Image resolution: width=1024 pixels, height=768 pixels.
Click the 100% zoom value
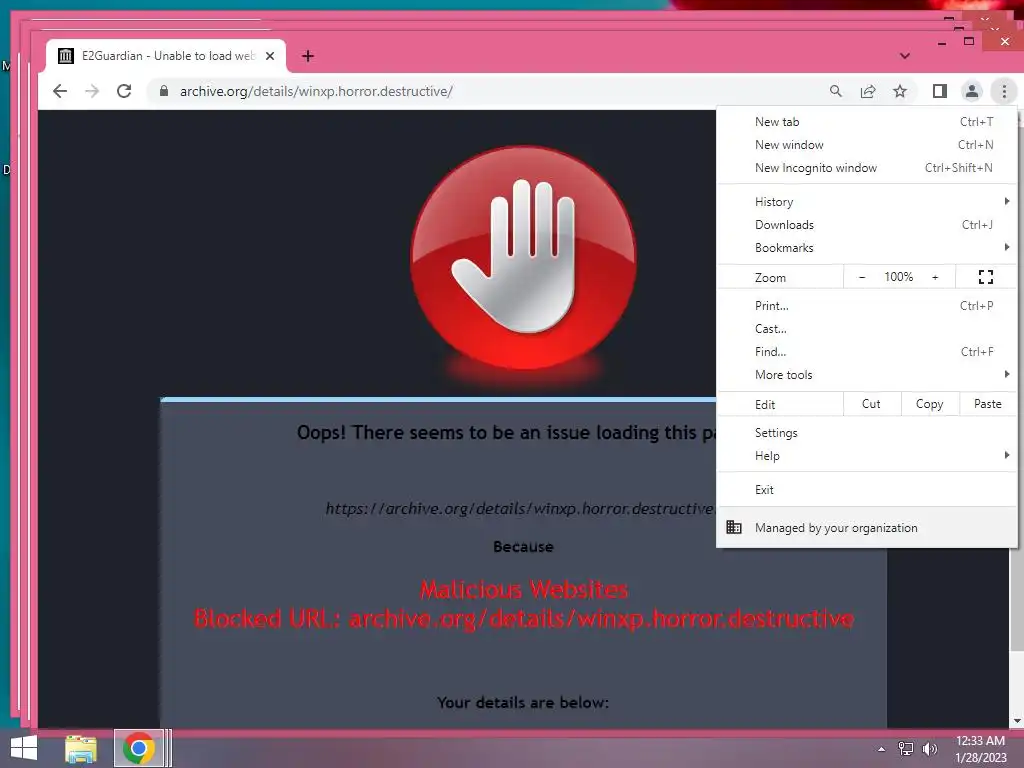click(x=899, y=277)
